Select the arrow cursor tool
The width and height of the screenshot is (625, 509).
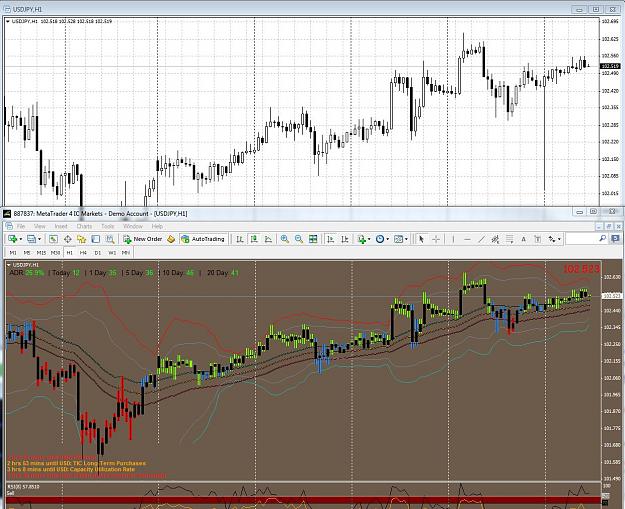pos(421,239)
